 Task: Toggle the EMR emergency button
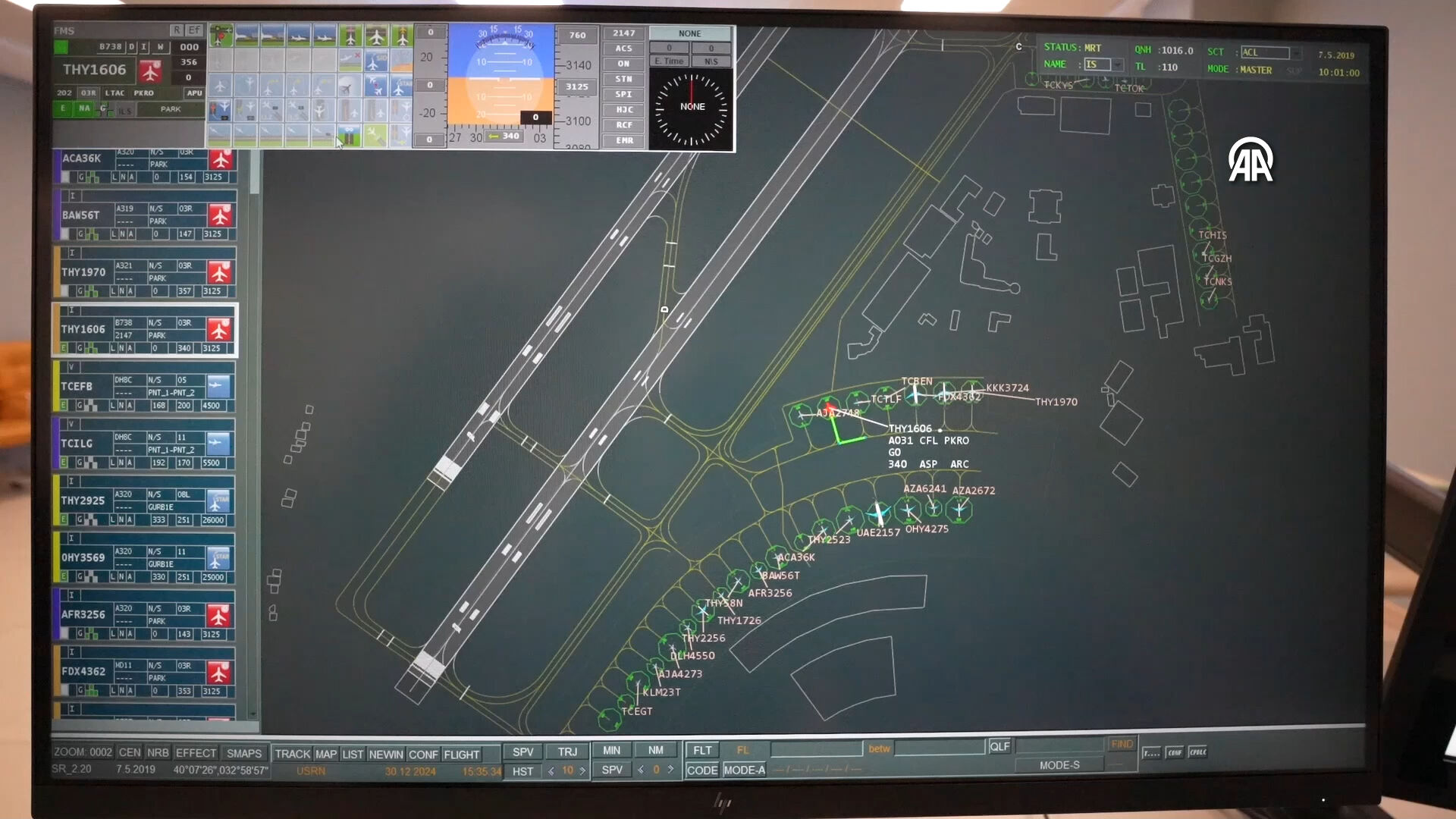pyautogui.click(x=623, y=140)
